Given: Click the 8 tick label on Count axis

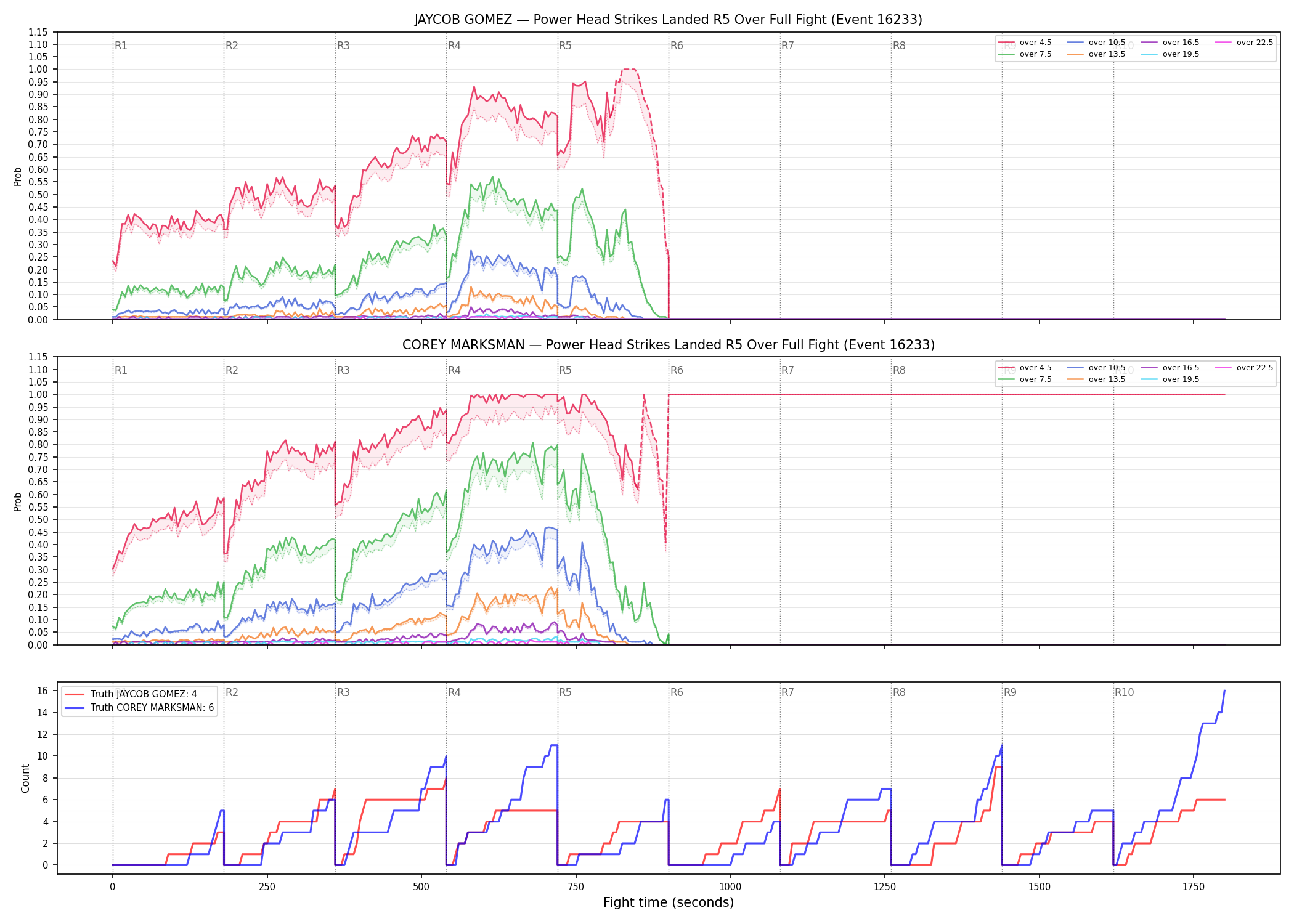Looking at the screenshot, I should [x=45, y=778].
